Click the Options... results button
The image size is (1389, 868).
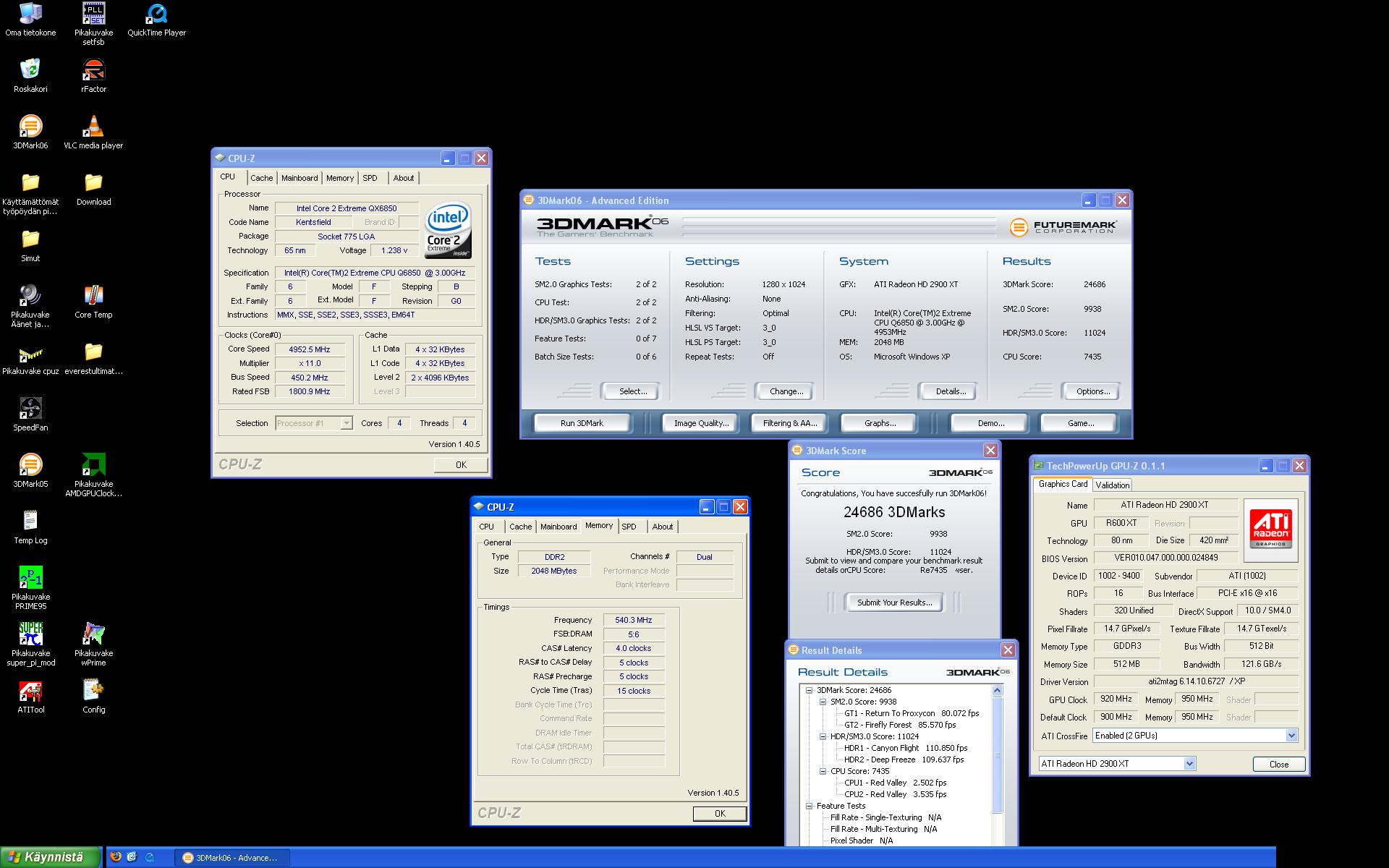1092,391
